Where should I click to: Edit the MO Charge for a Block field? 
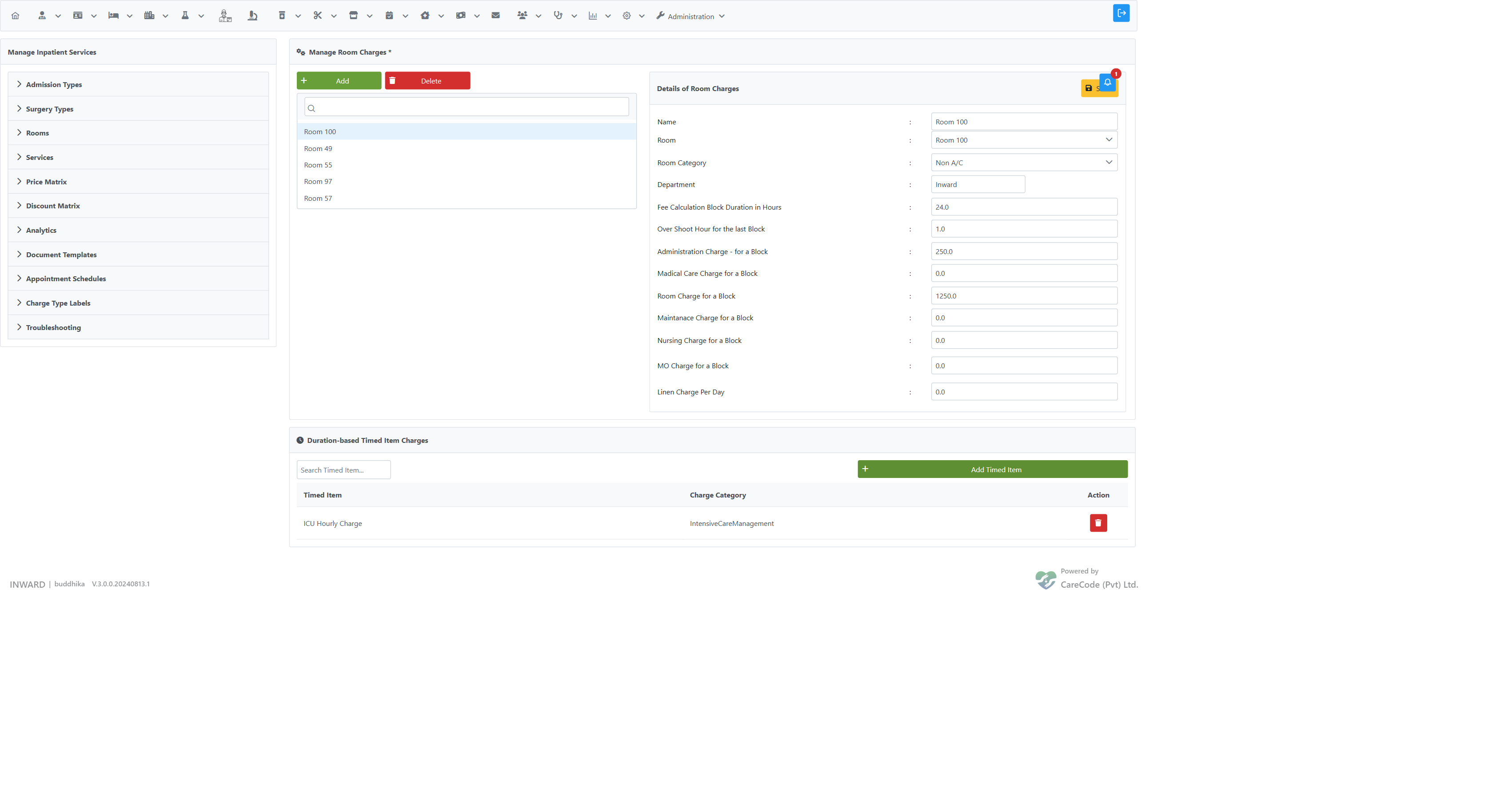[x=1024, y=366]
